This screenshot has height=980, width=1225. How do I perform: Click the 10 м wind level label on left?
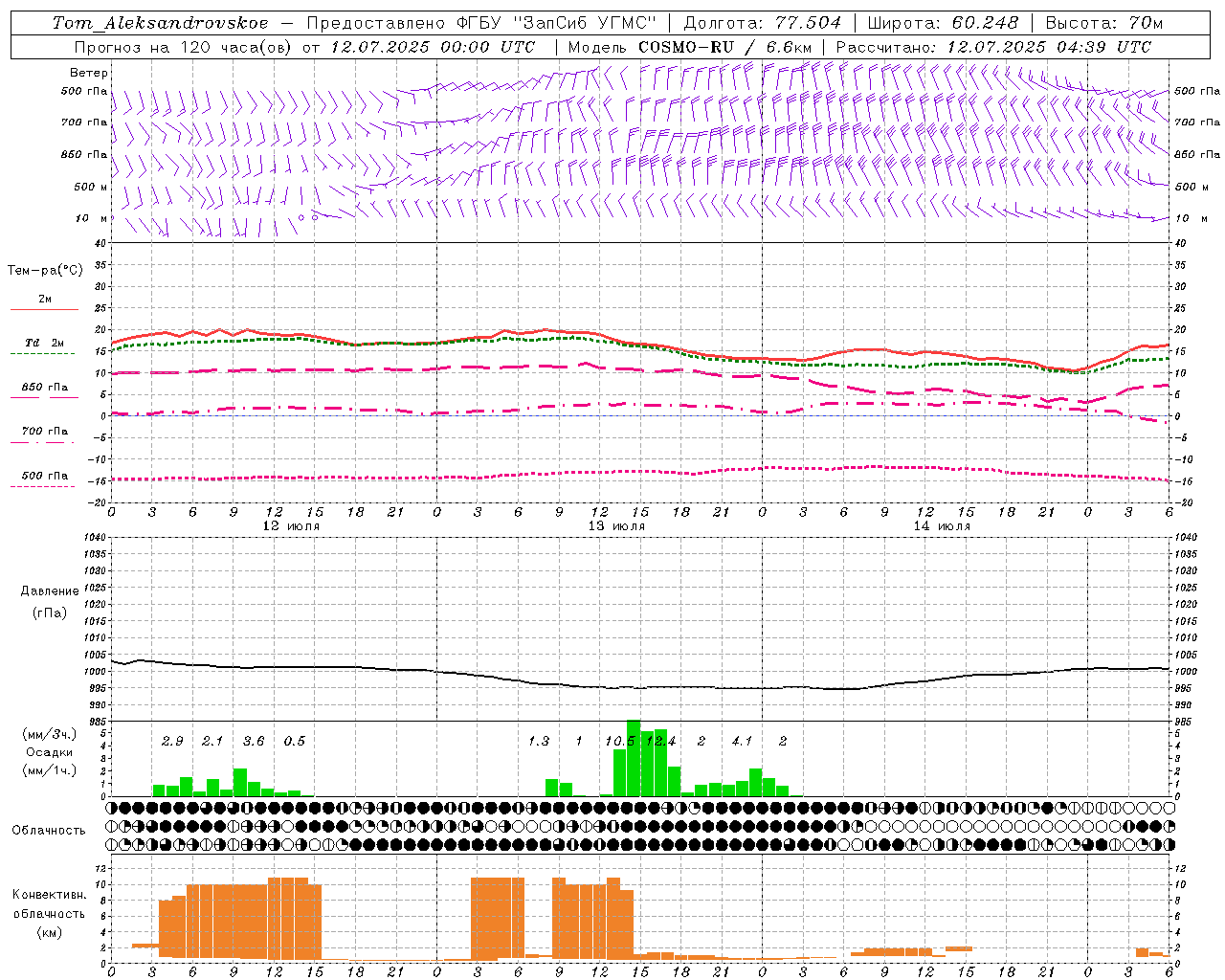point(91,218)
